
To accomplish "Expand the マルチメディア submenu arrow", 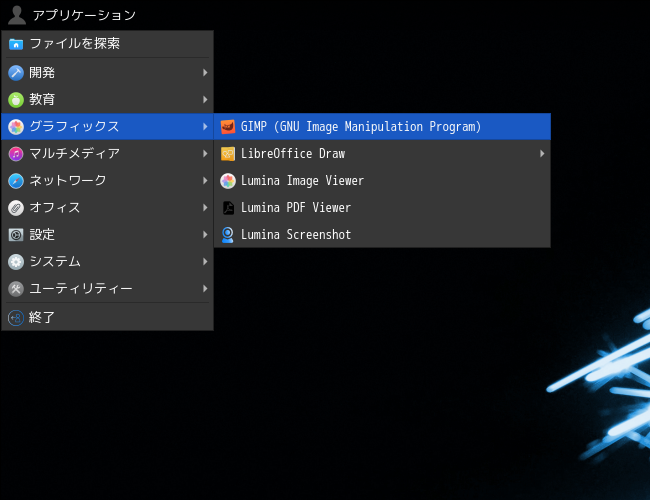I will 205,154.
